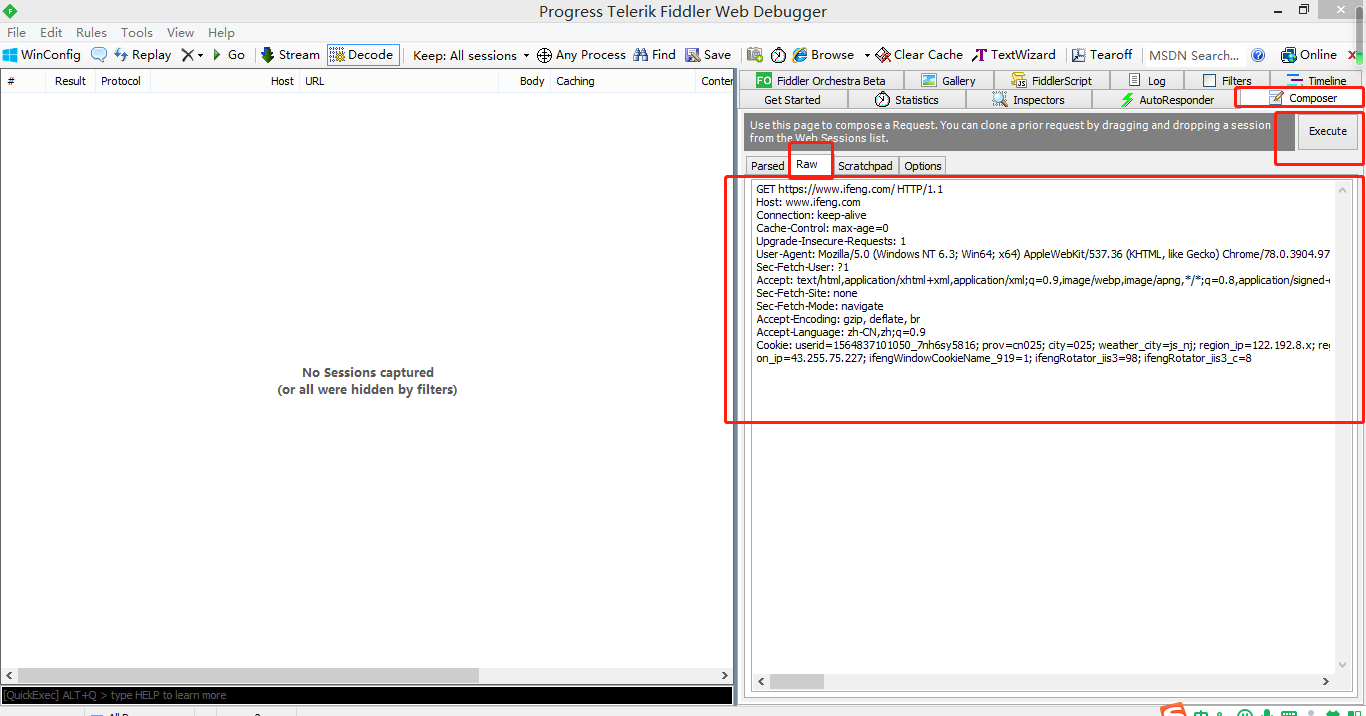The height and width of the screenshot is (716, 1366).
Task: Select the Composer tab
Action: 1302,98
